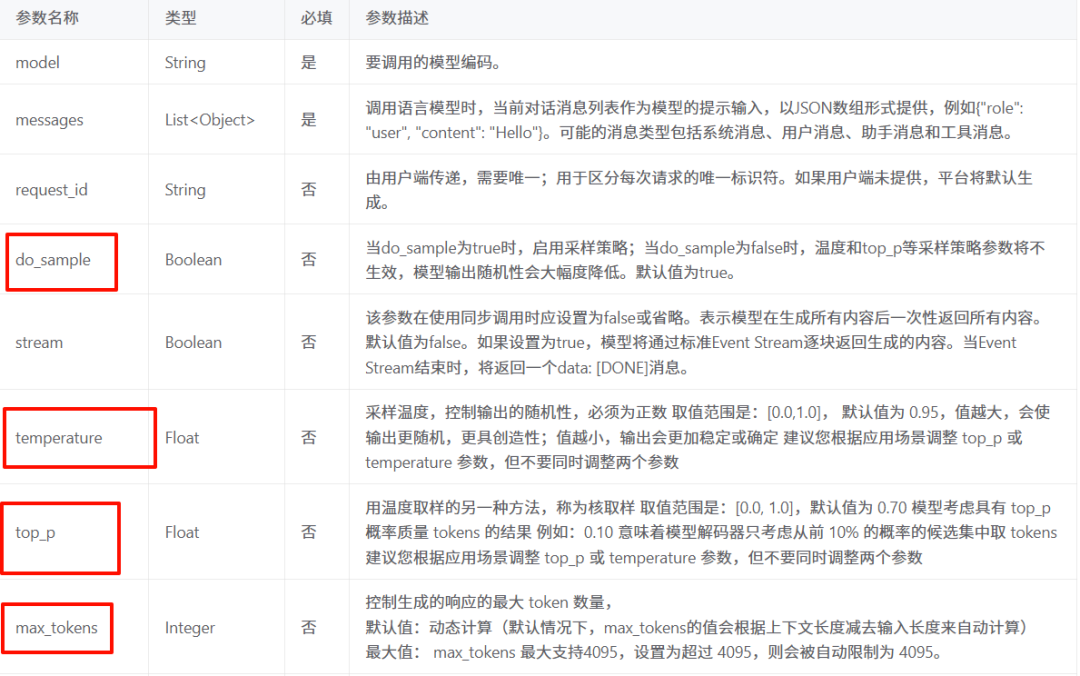Click 否 required cell in stream row
This screenshot has width=1080, height=676.
coord(309,342)
